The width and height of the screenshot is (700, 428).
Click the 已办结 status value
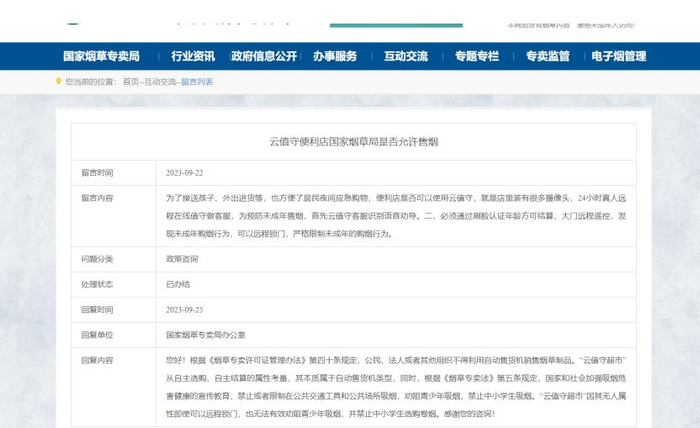click(x=178, y=284)
